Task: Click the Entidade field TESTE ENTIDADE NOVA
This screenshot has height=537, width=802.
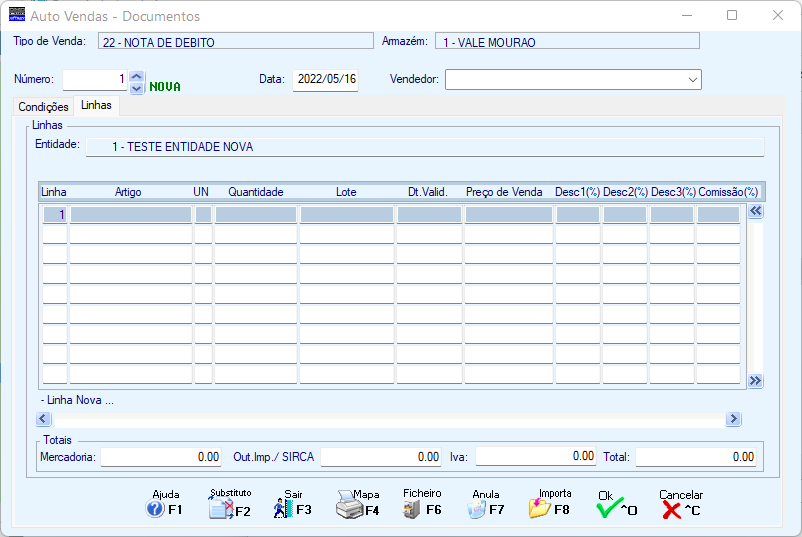Action: (x=425, y=147)
